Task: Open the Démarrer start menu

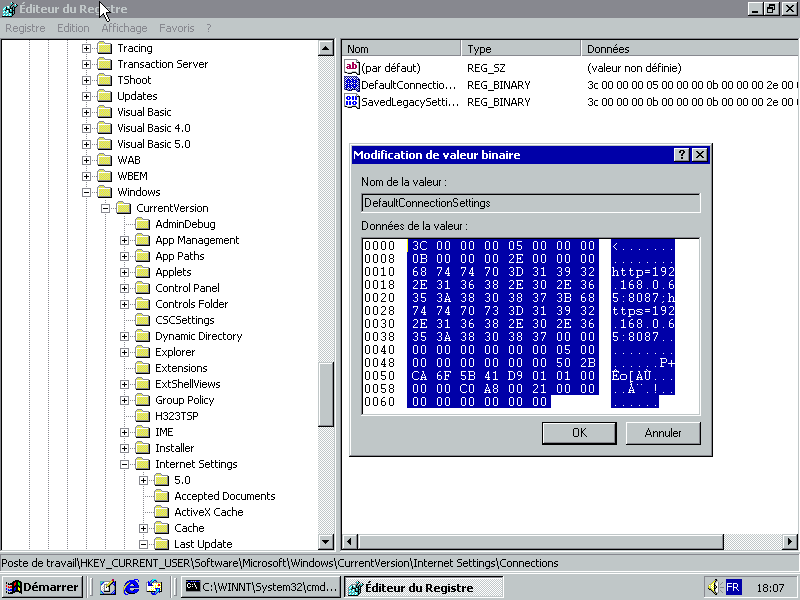Action: click(x=42, y=587)
